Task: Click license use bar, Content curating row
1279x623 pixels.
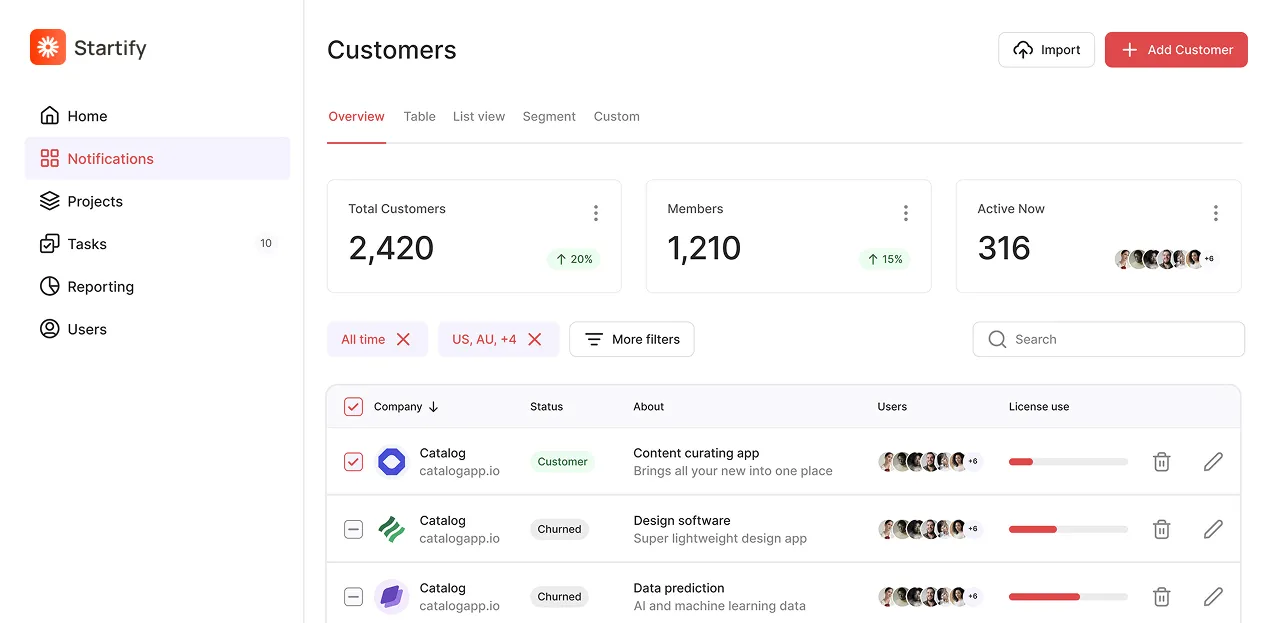Action: click(x=1068, y=462)
